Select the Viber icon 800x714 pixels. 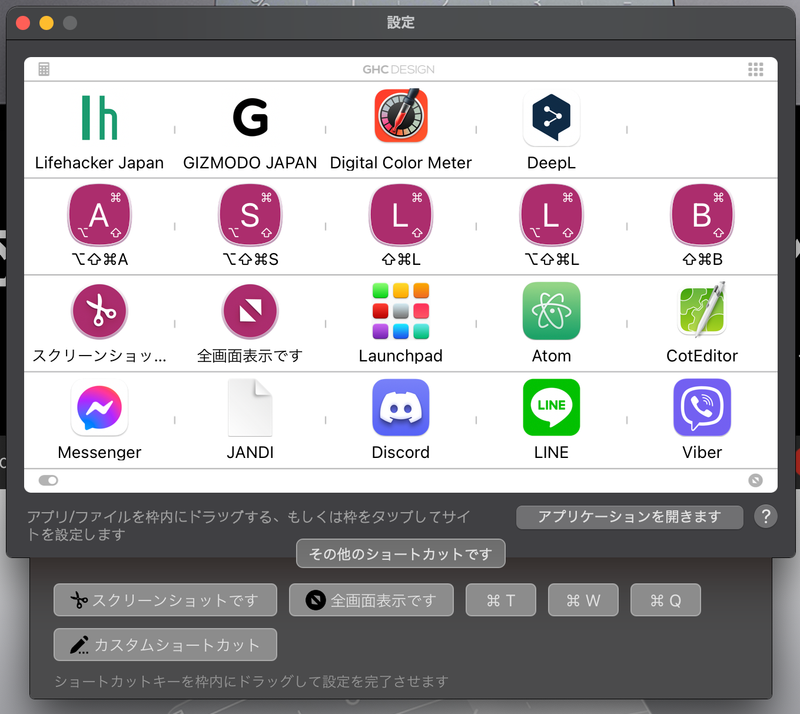(702, 407)
